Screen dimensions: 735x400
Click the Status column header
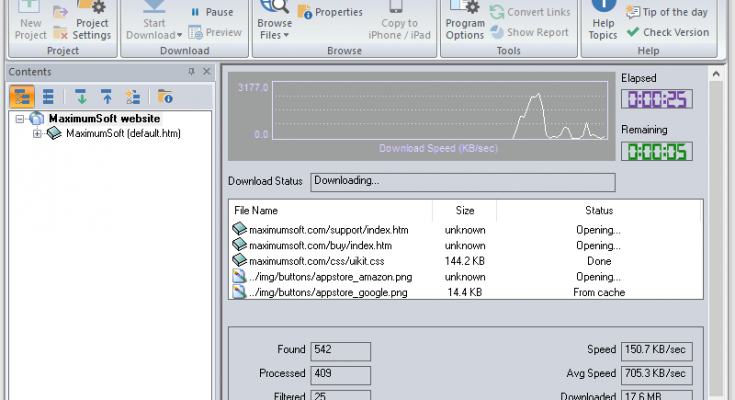pyautogui.click(x=599, y=211)
